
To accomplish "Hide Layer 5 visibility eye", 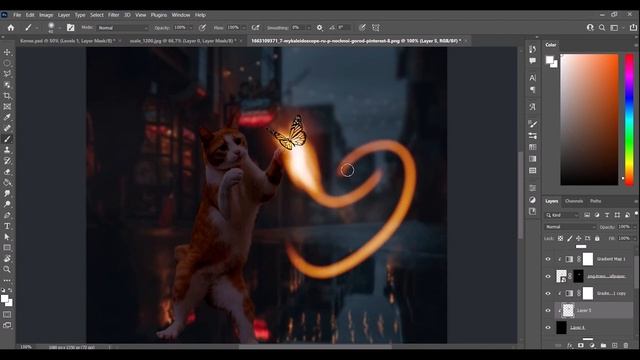I will click(548, 311).
